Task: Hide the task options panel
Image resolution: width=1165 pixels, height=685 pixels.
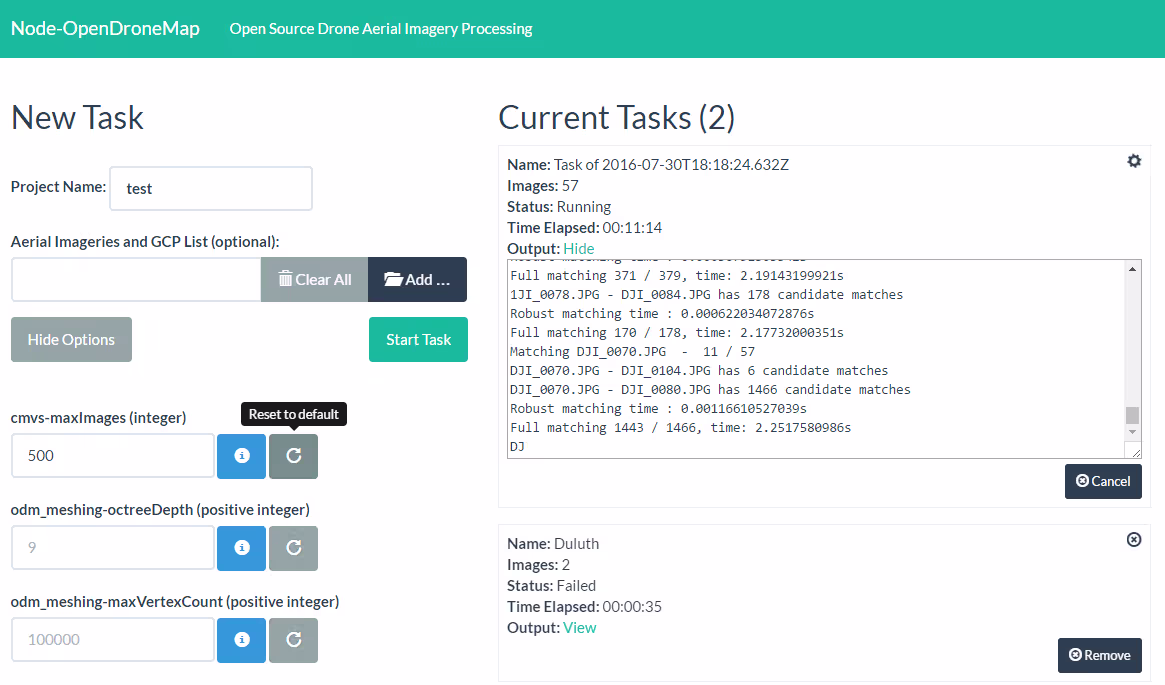Action: [x=71, y=340]
